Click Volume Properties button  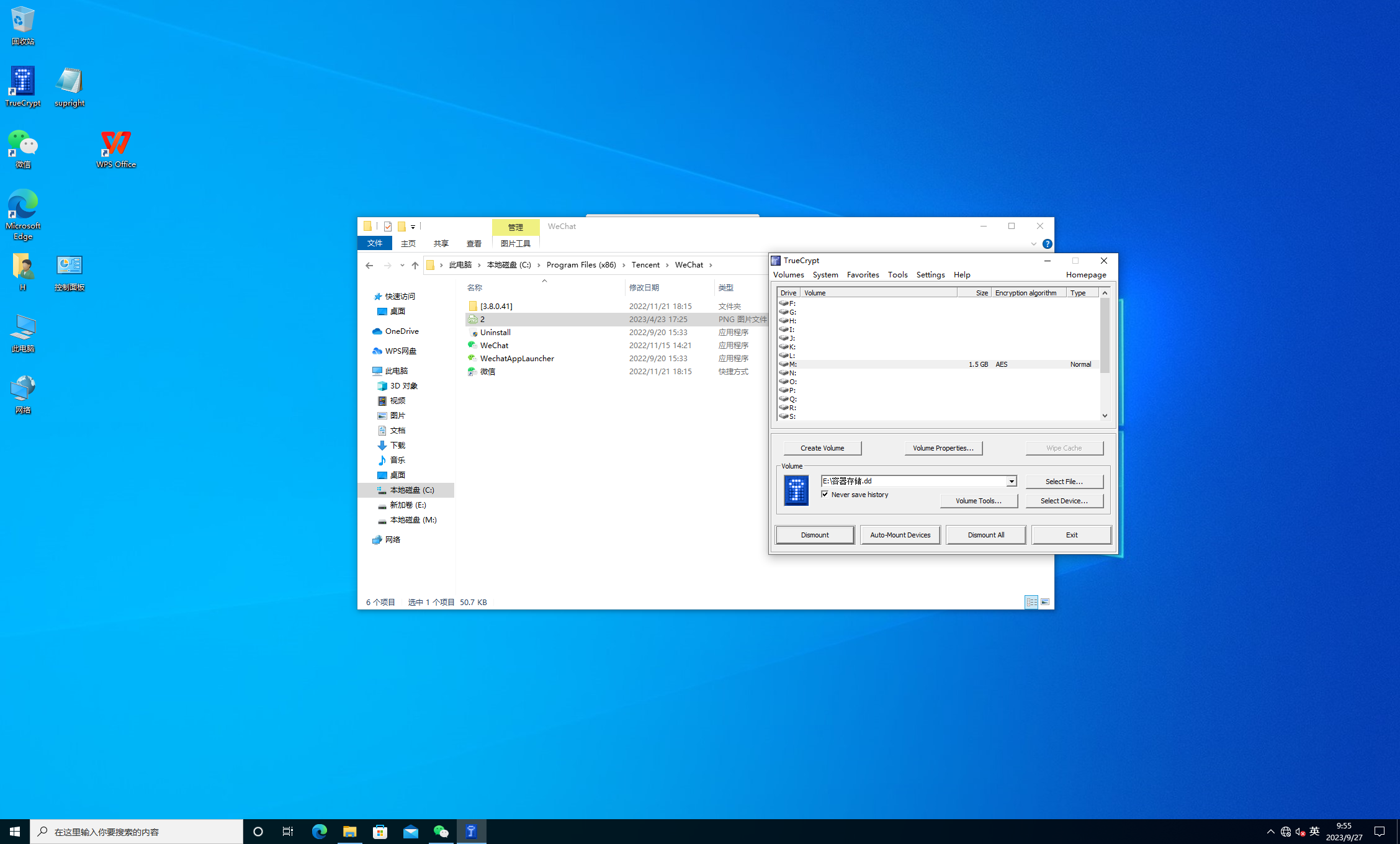tap(943, 448)
